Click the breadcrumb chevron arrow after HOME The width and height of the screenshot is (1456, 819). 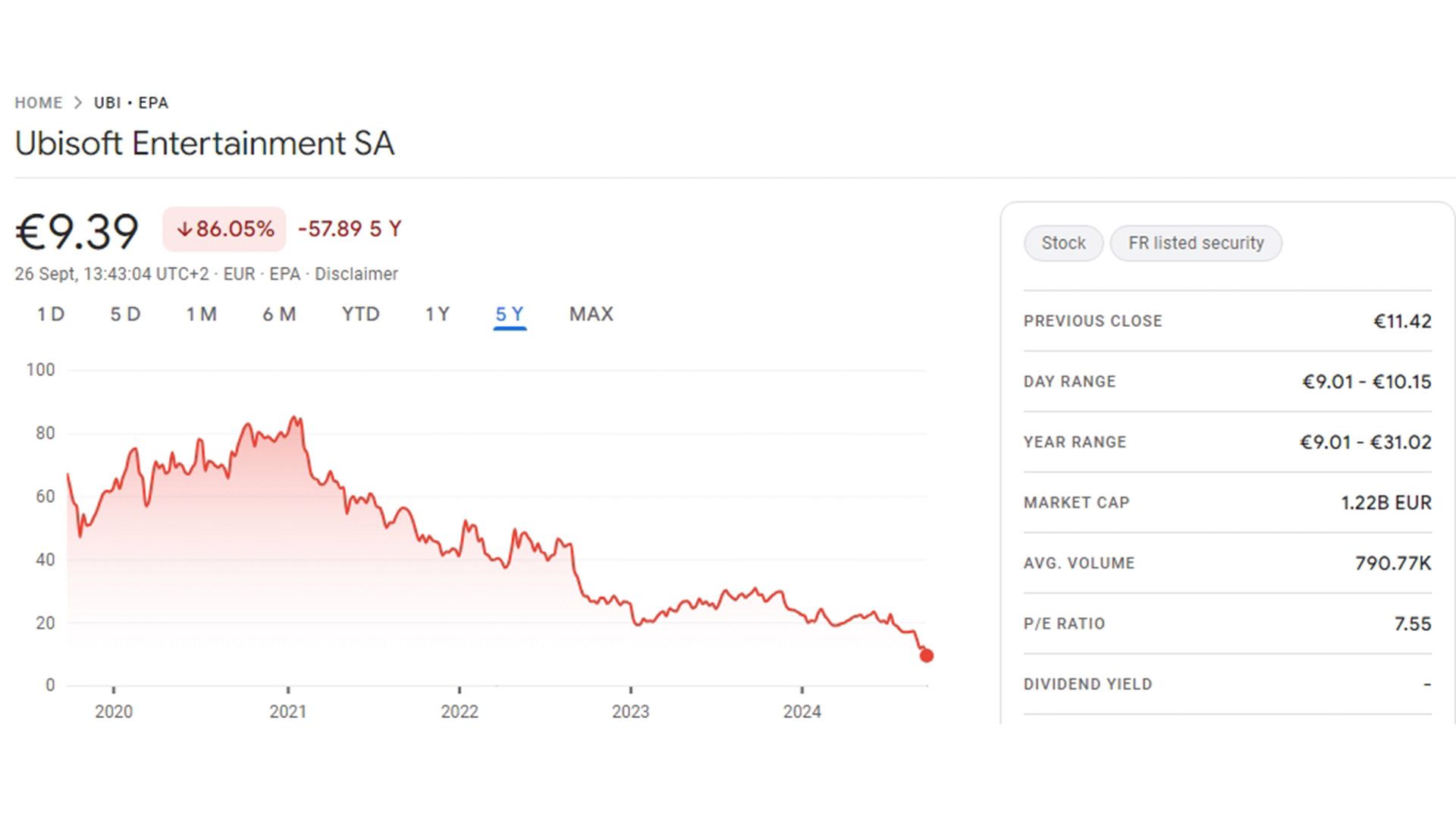click(77, 102)
